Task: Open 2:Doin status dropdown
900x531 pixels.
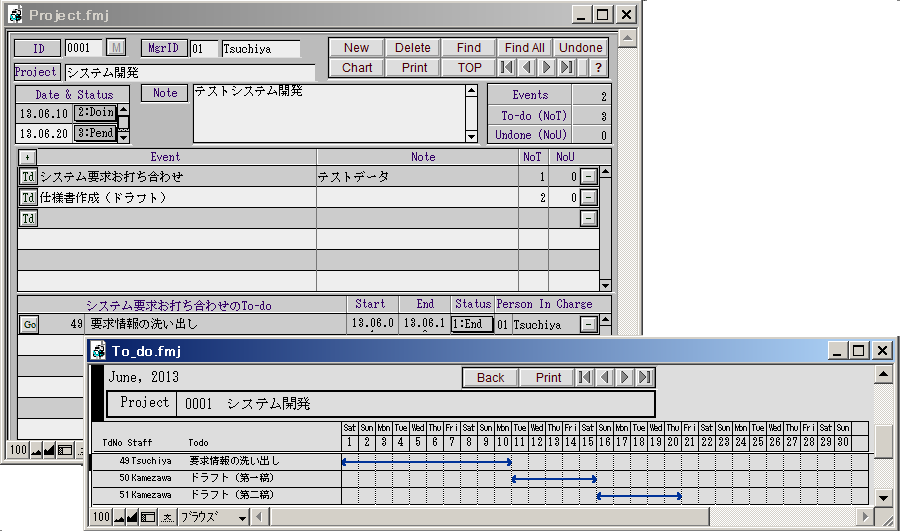Action: coord(95,113)
